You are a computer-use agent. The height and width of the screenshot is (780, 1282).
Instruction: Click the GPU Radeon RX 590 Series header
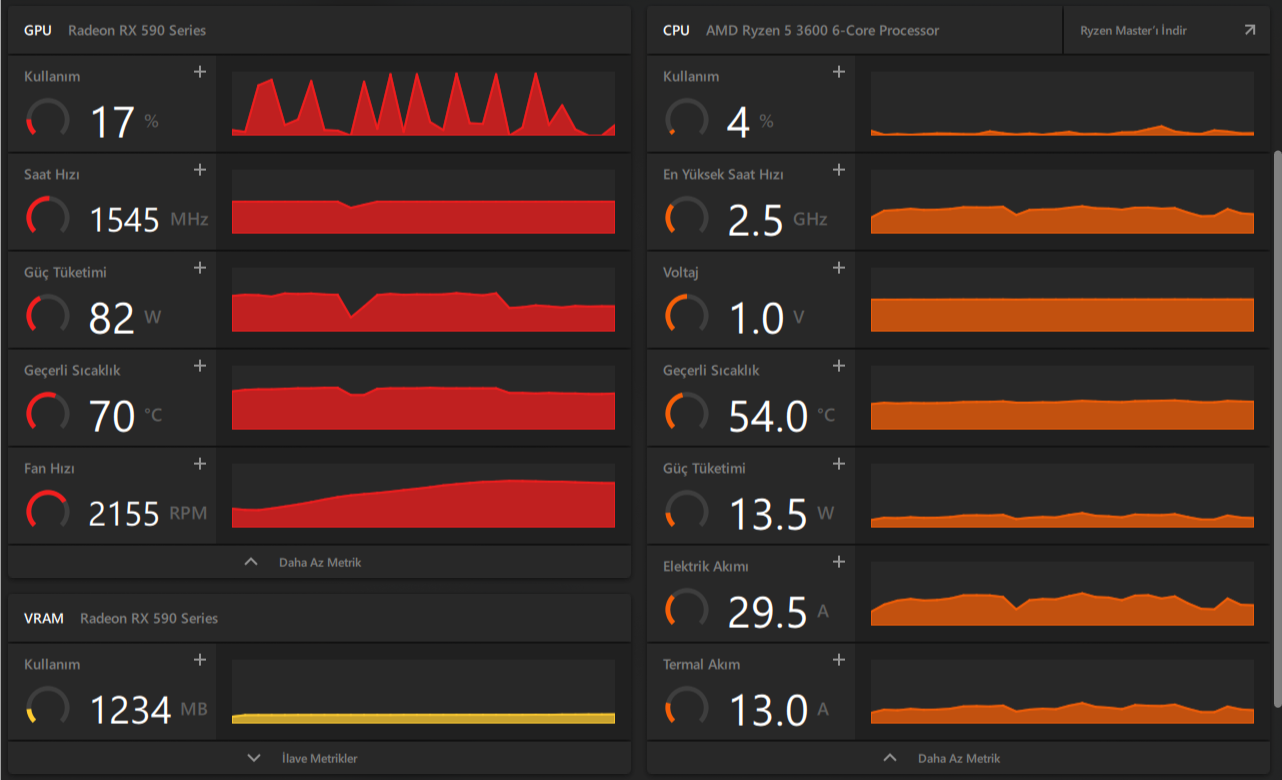tap(319, 30)
